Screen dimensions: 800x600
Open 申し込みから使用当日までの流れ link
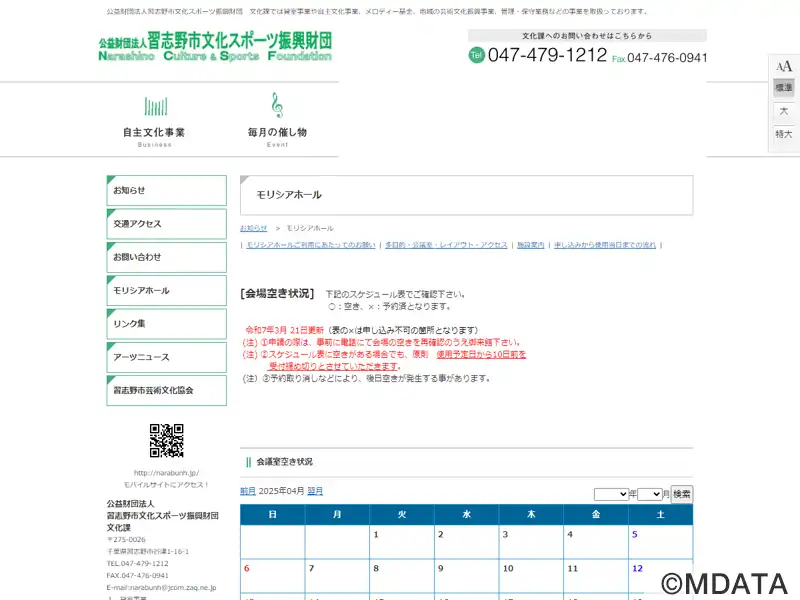605,245
